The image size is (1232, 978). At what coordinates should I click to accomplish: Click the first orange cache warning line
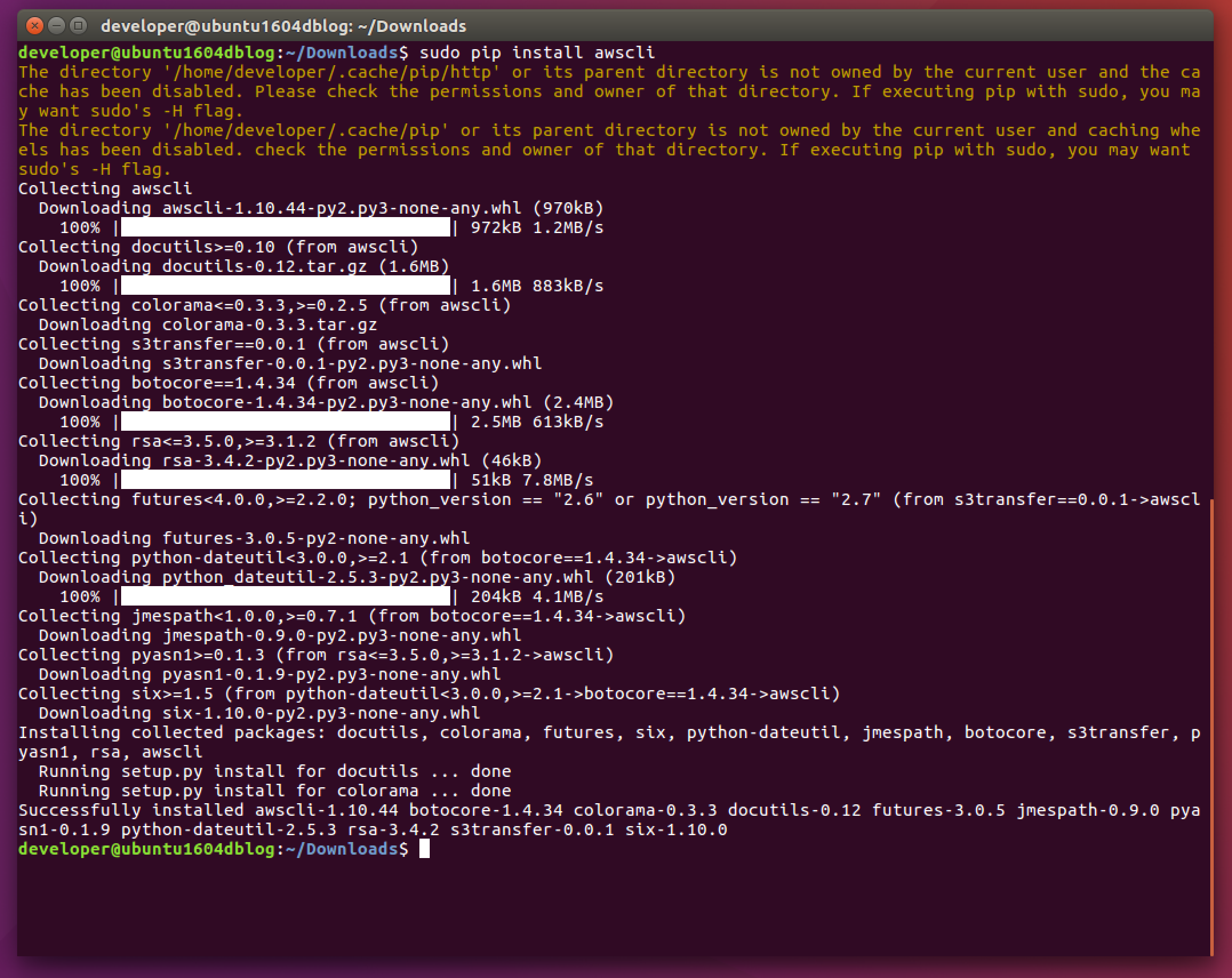click(x=609, y=72)
